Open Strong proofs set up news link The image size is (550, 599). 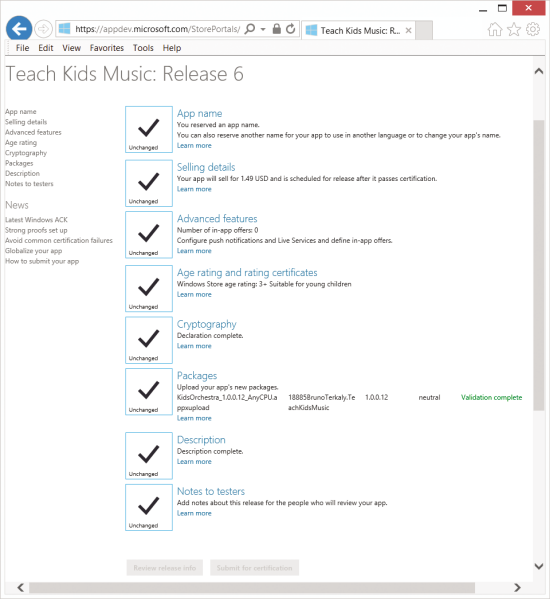click(x=36, y=230)
